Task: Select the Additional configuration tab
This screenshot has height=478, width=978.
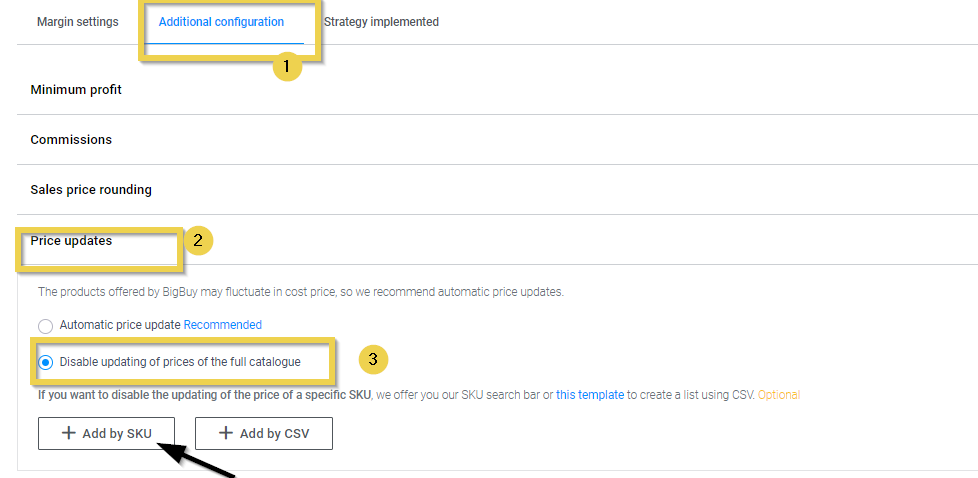Action: [221, 22]
